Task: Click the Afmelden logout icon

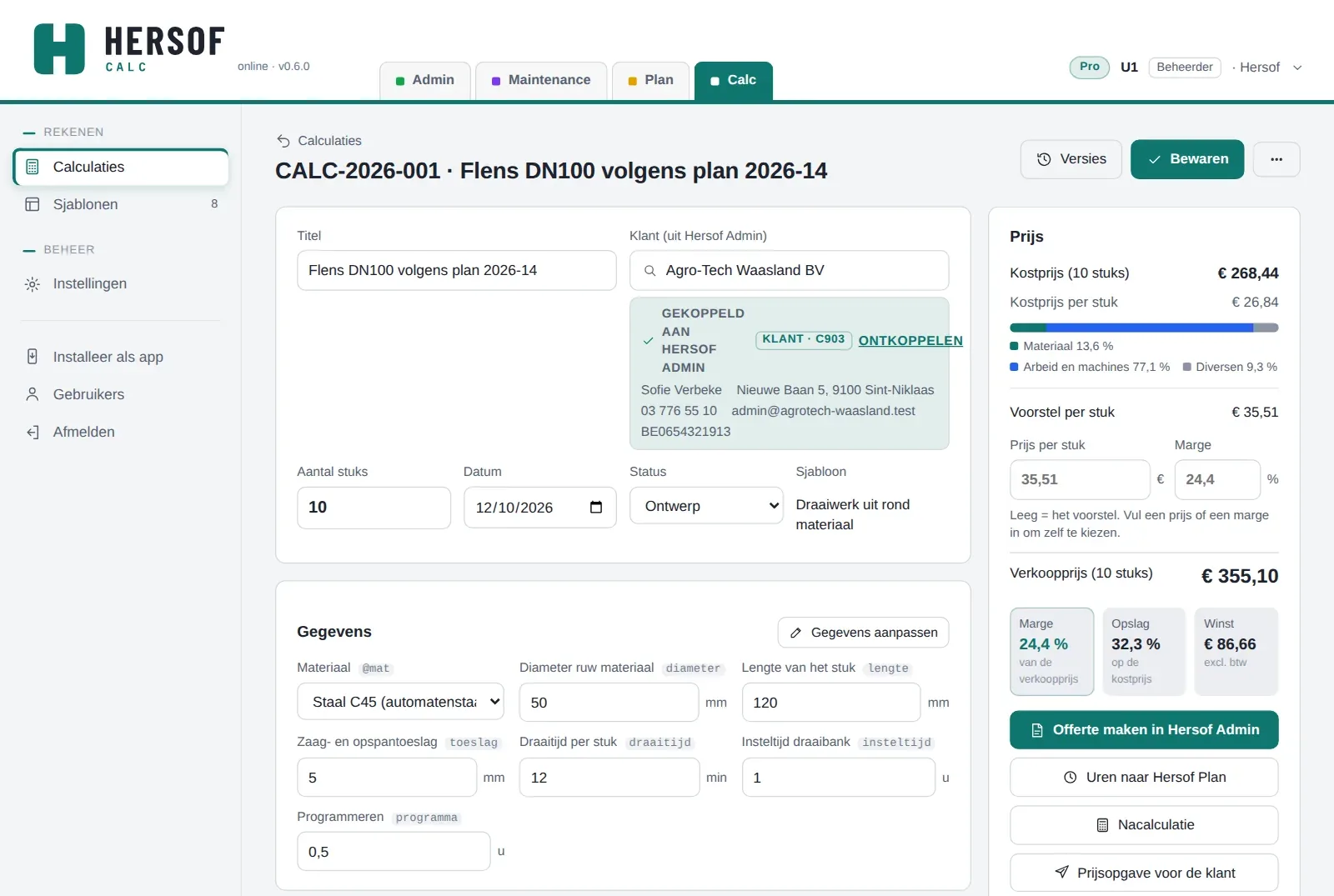Action: pyautogui.click(x=33, y=432)
